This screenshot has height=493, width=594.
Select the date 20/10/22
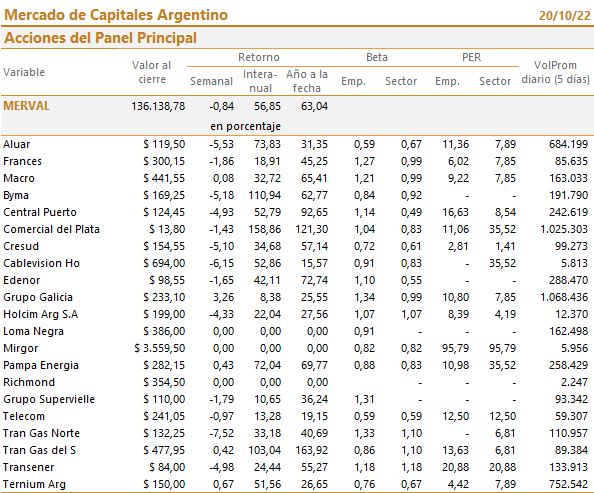coord(564,16)
